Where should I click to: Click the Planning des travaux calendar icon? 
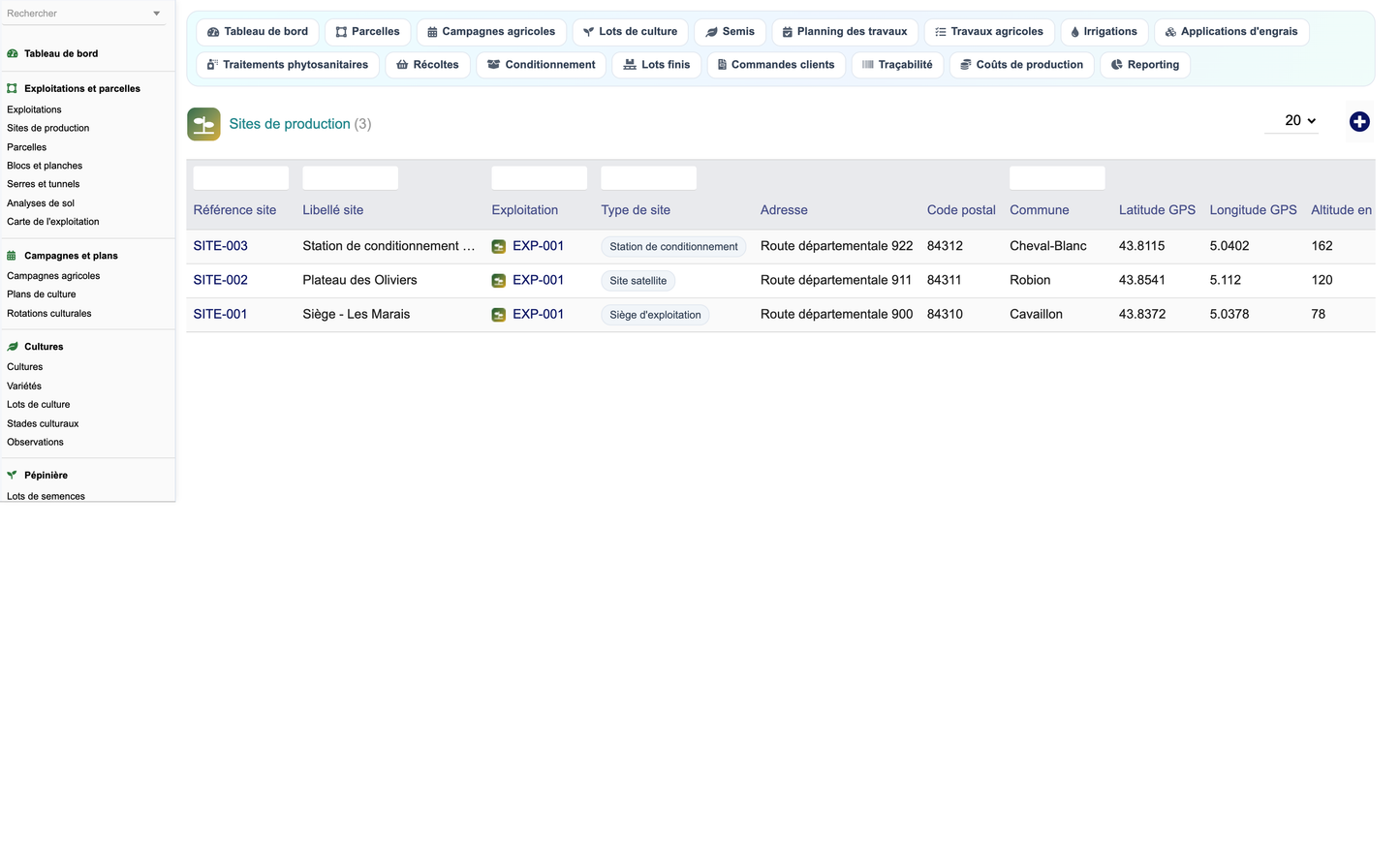(x=788, y=32)
